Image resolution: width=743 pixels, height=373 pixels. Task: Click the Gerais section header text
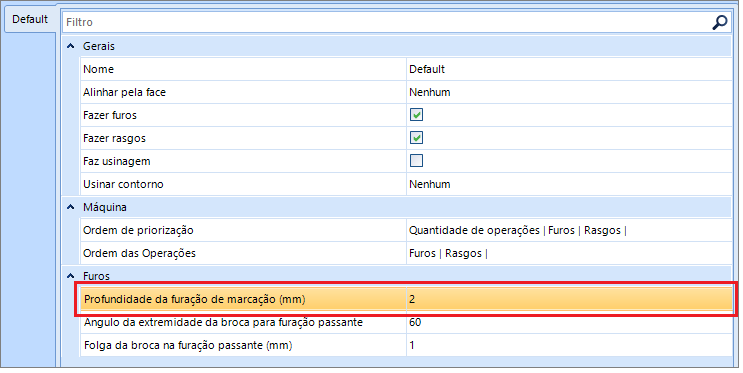coord(99,46)
